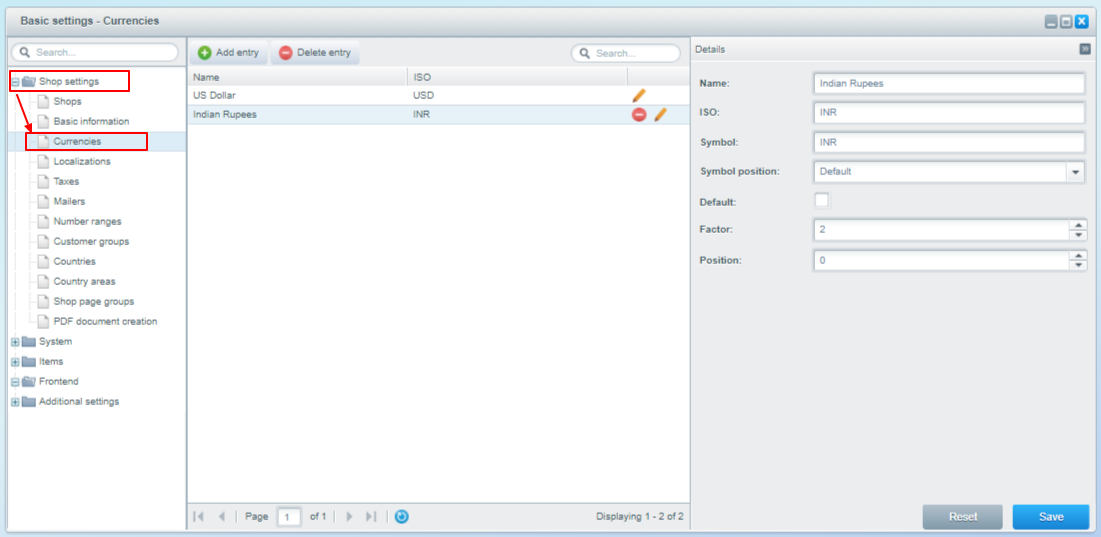Increase the Factor value
This screenshot has width=1101, height=537.
point(1078,225)
